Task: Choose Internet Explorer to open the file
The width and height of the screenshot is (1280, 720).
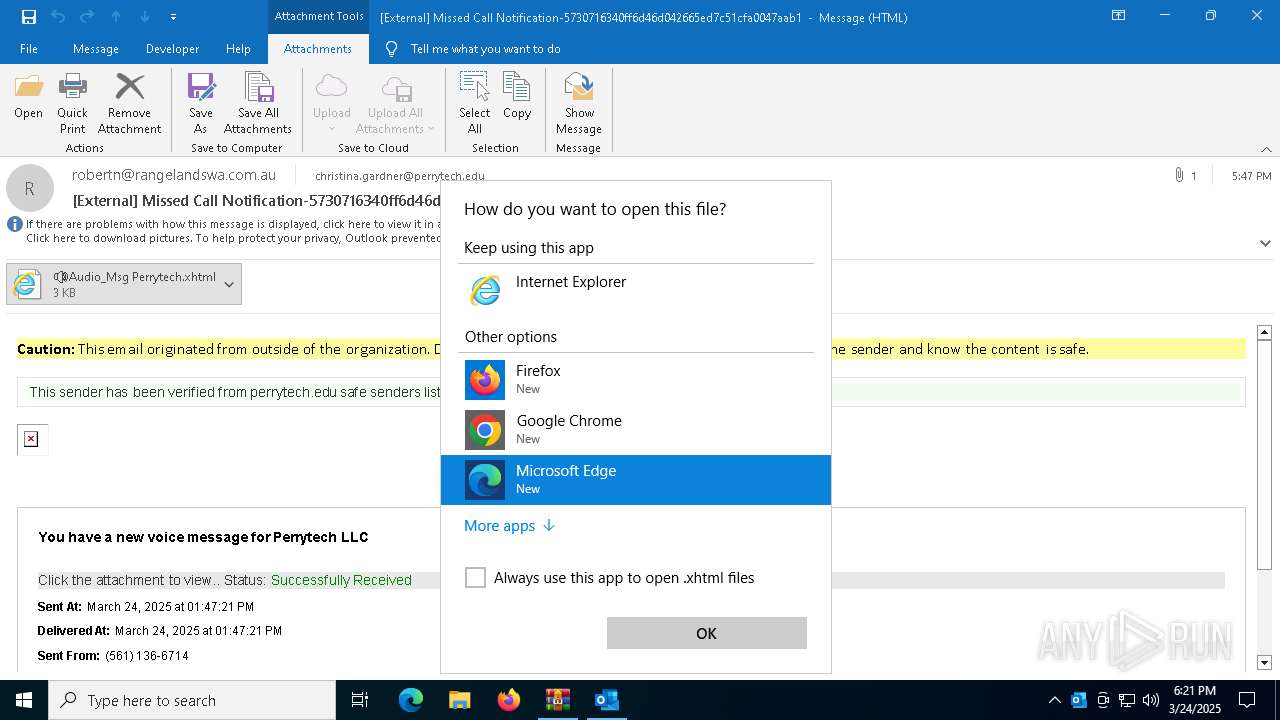Action: pos(636,291)
